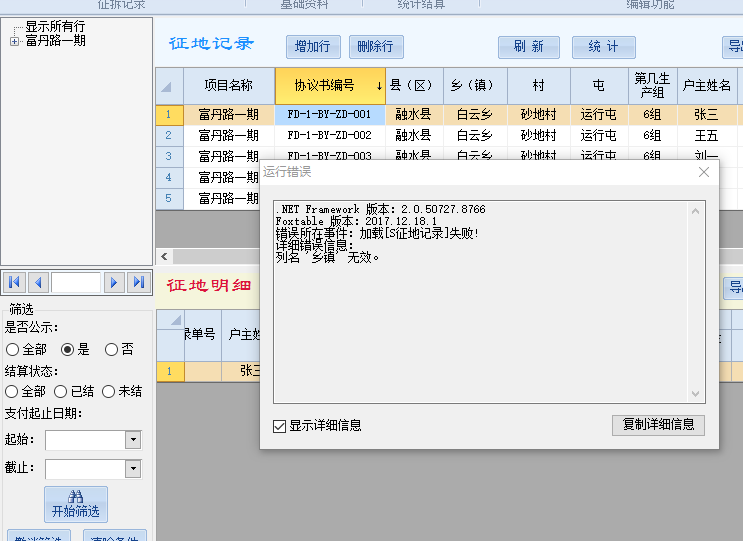Click the 增加行 button
743x541 pixels.
313,47
